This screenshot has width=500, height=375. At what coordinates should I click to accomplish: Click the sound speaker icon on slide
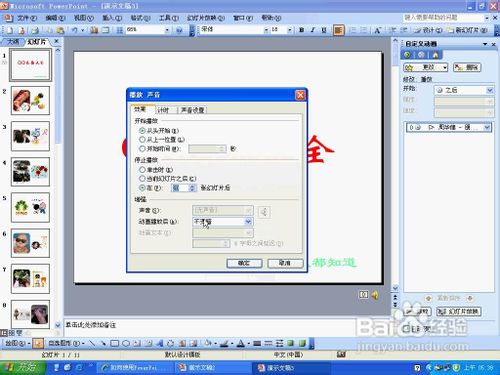point(375,295)
